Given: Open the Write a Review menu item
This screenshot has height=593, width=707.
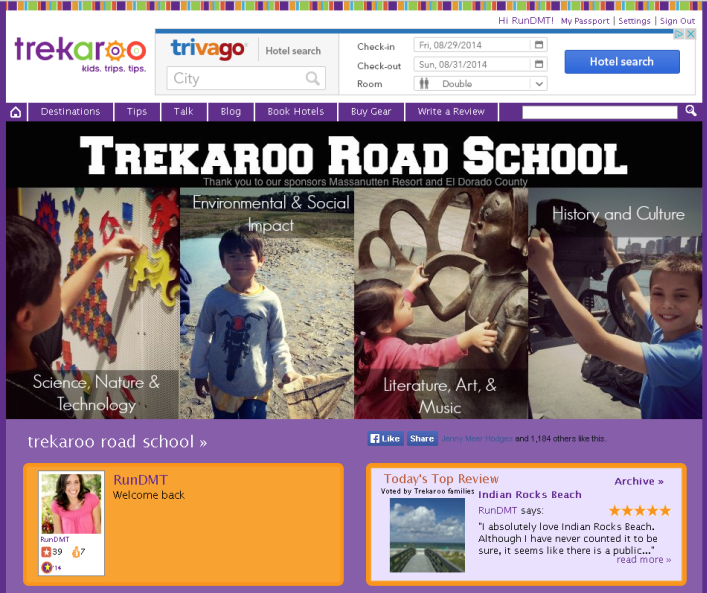Looking at the screenshot, I should point(451,112).
